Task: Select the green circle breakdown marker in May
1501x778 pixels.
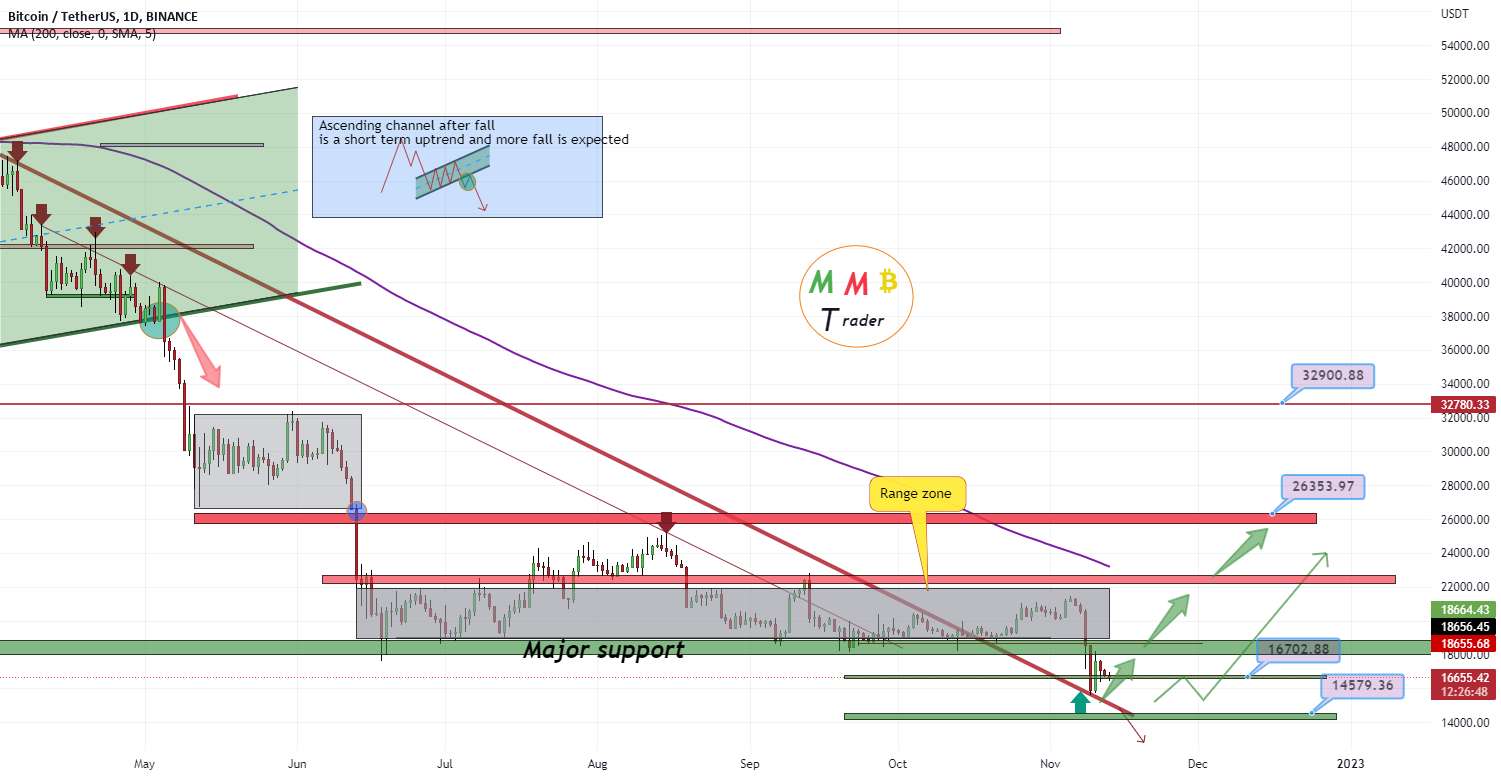Action: pyautogui.click(x=160, y=319)
